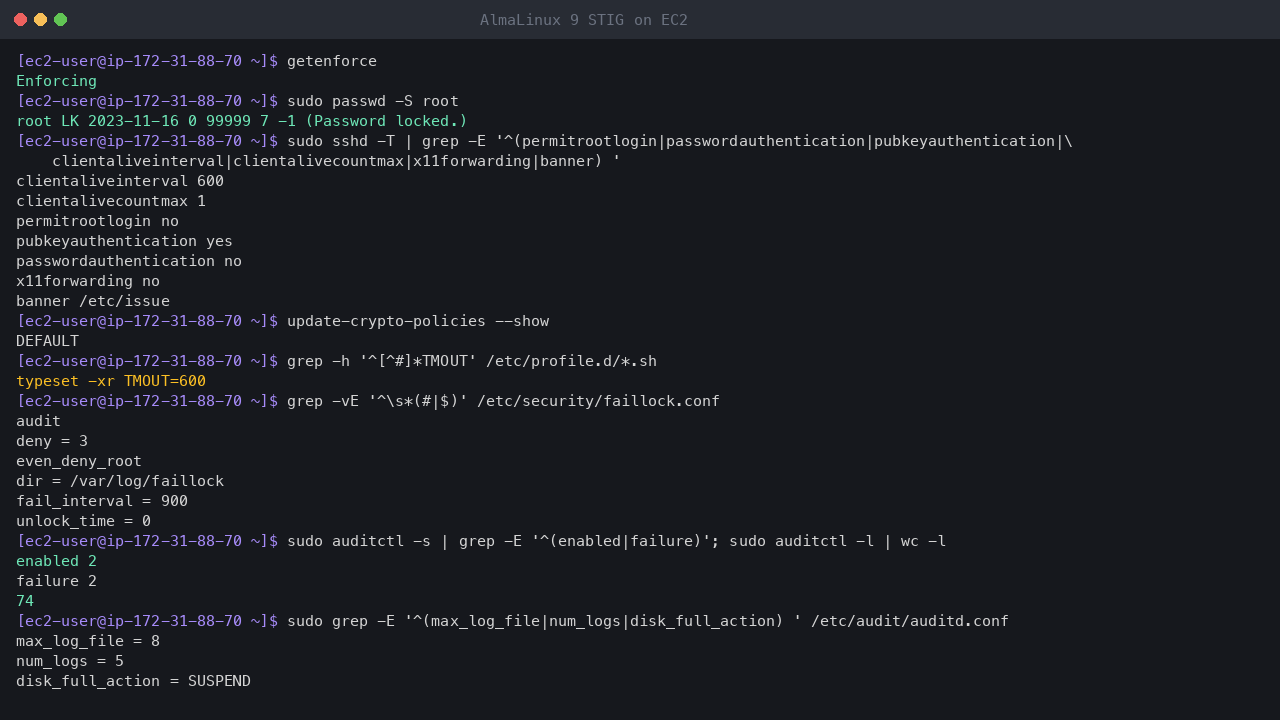This screenshot has width=1280, height=720.
Task: Click the 'num_logs = 5' line
Action: click(x=70, y=661)
